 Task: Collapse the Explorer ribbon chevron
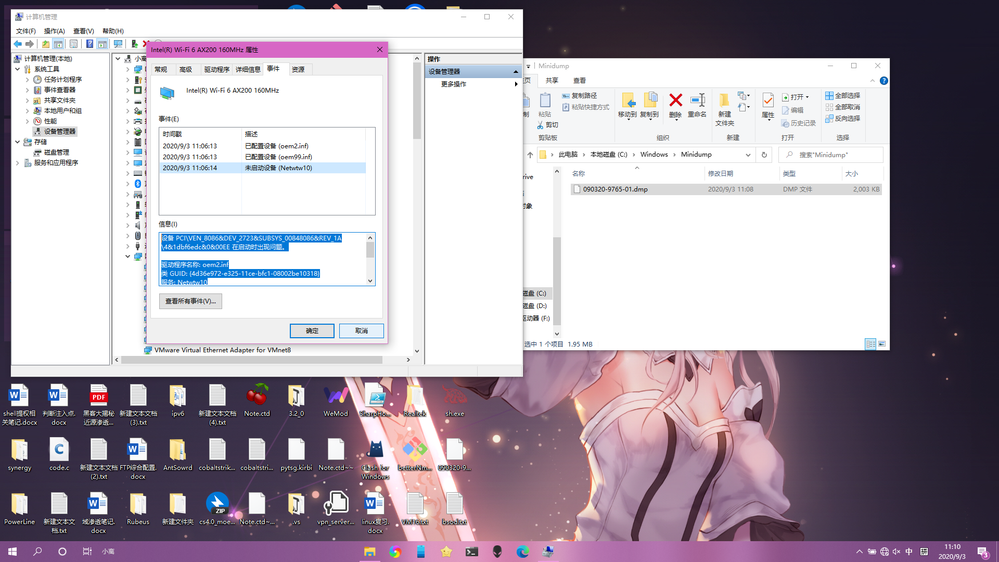coord(872,81)
